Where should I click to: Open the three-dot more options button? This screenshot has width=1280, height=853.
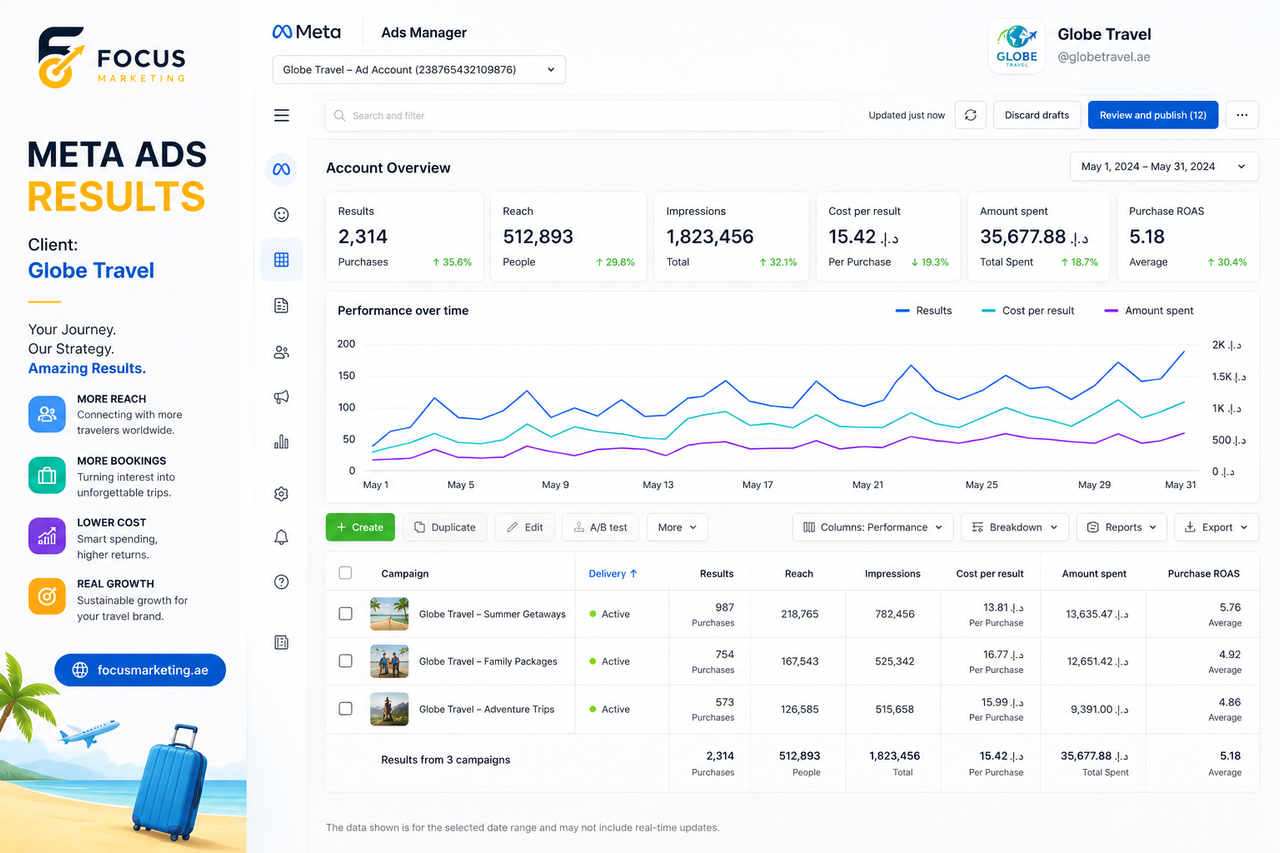click(x=1242, y=115)
